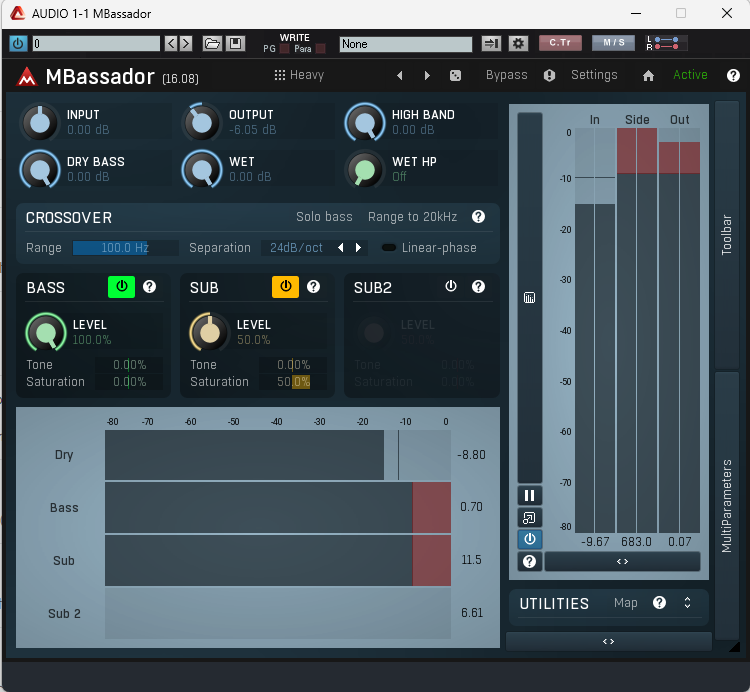
Task: Pause the meters
Action: point(529,495)
